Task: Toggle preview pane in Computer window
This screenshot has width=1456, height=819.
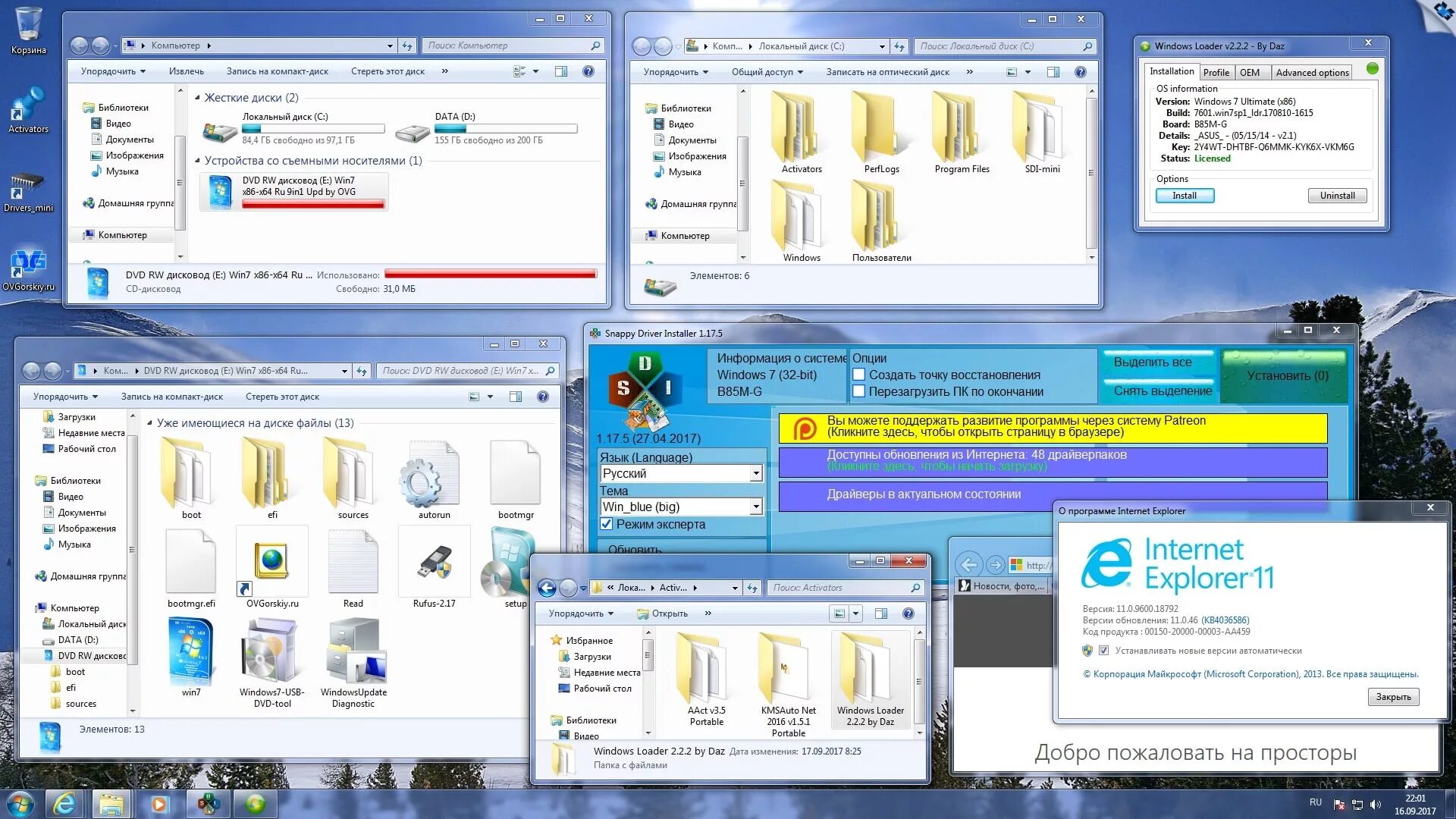Action: [x=561, y=71]
